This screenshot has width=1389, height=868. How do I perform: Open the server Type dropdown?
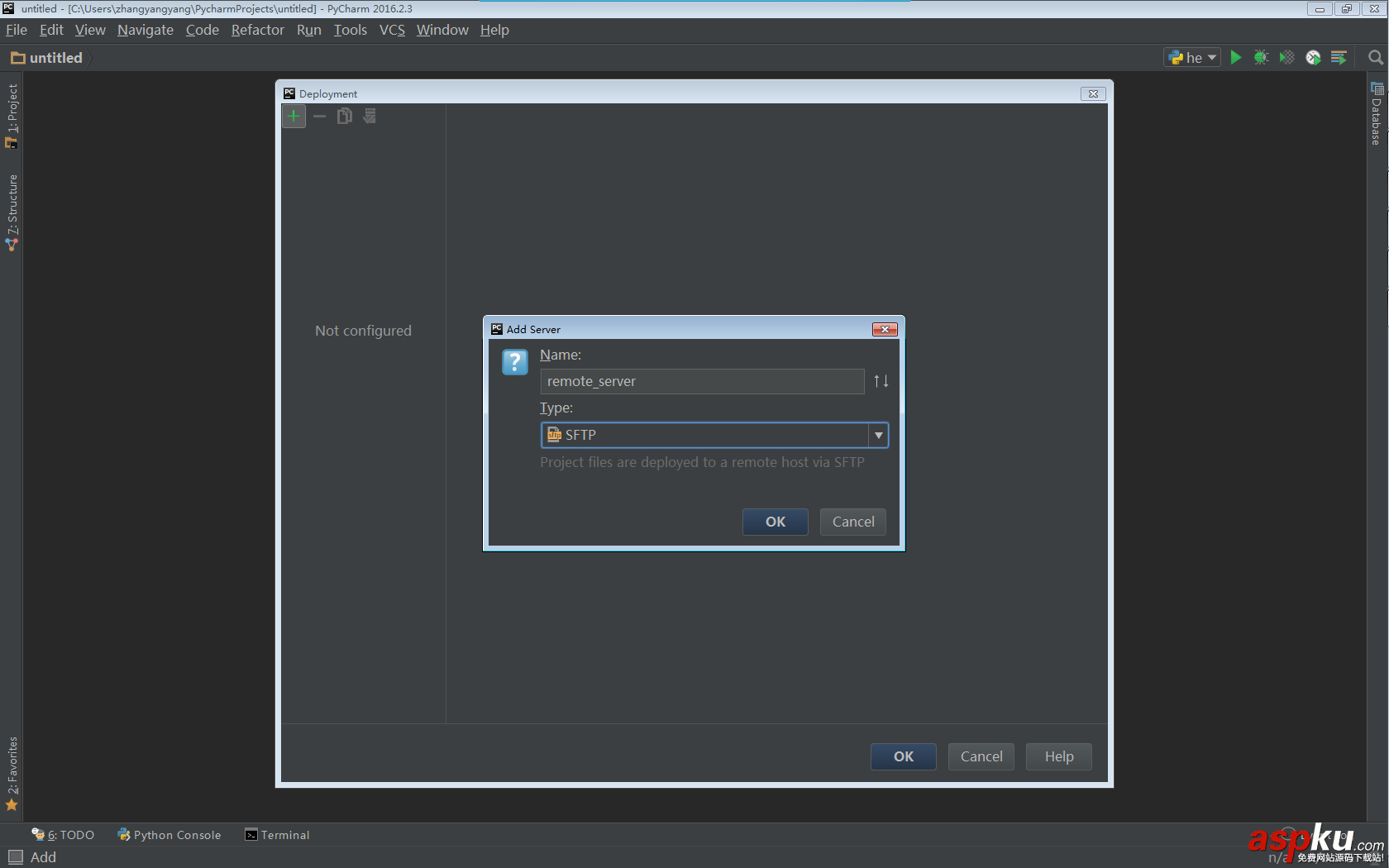click(x=878, y=435)
